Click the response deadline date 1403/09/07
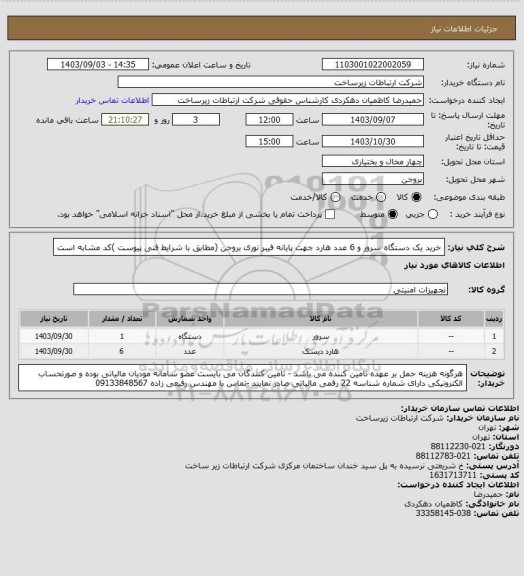 coord(373,120)
